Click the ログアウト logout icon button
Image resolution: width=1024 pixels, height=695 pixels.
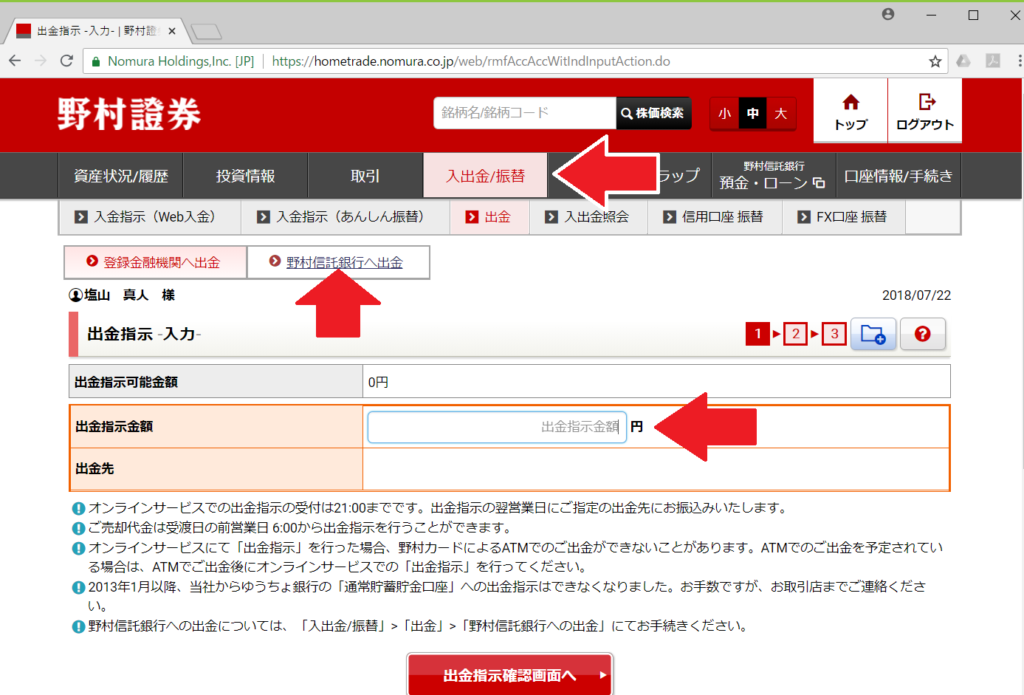[x=925, y=111]
